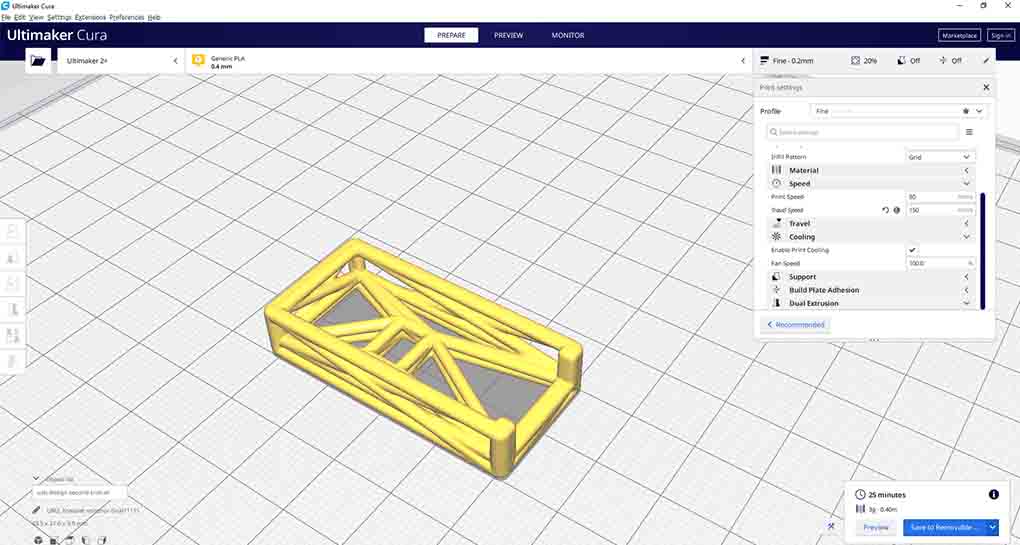This screenshot has height=545, width=1020.
Task: Open the Help menu
Action: 154,18
